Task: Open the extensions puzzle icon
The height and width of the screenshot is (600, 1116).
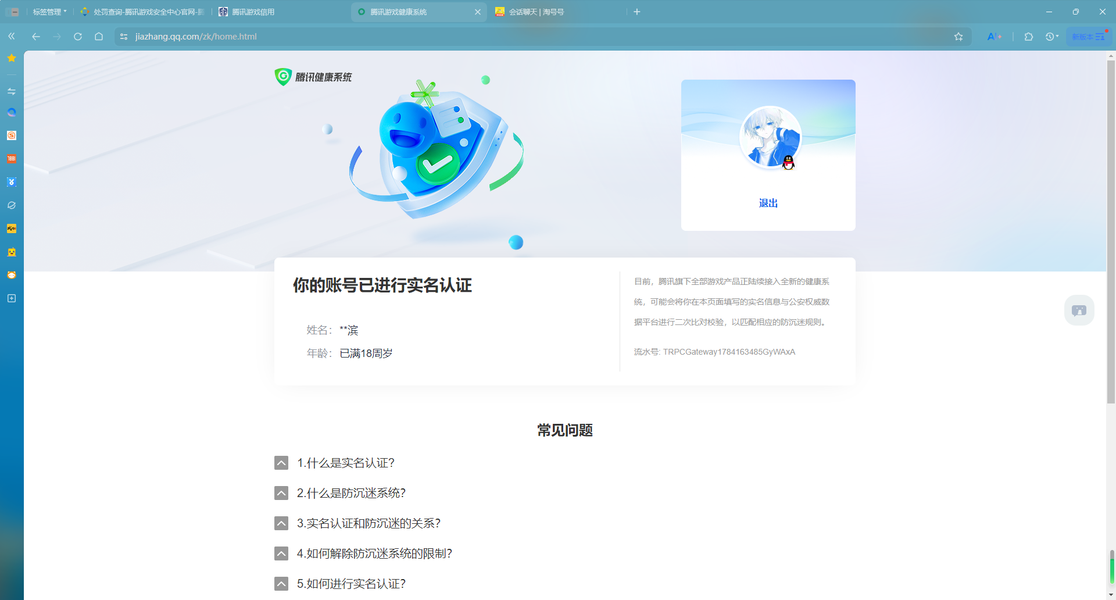Action: (x=1028, y=36)
